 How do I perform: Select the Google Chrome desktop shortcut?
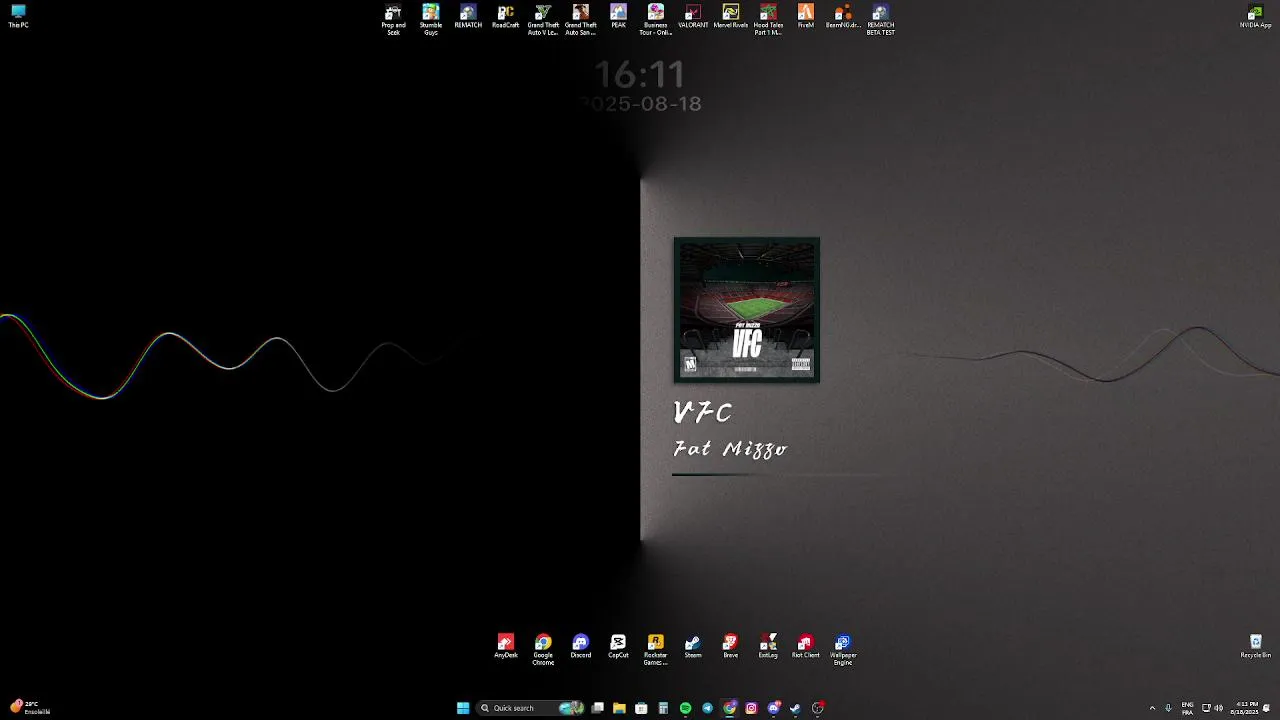(x=543, y=650)
